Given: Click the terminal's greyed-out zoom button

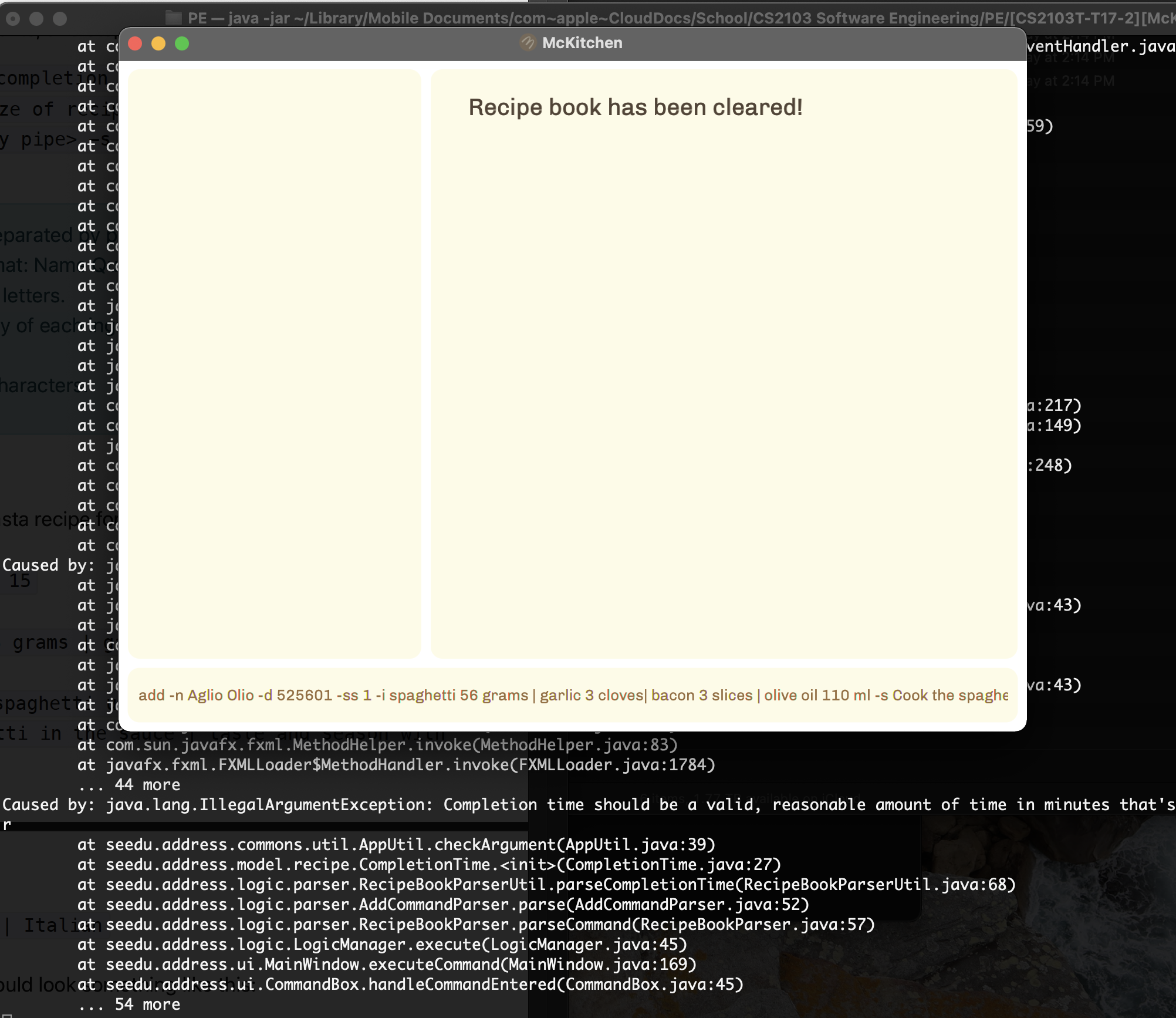Looking at the screenshot, I should pos(60,19).
